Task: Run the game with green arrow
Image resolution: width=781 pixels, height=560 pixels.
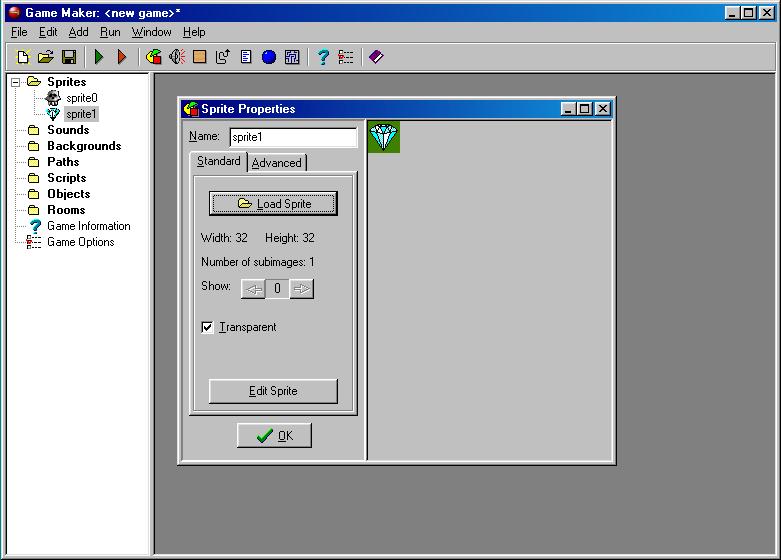Action: tap(99, 57)
